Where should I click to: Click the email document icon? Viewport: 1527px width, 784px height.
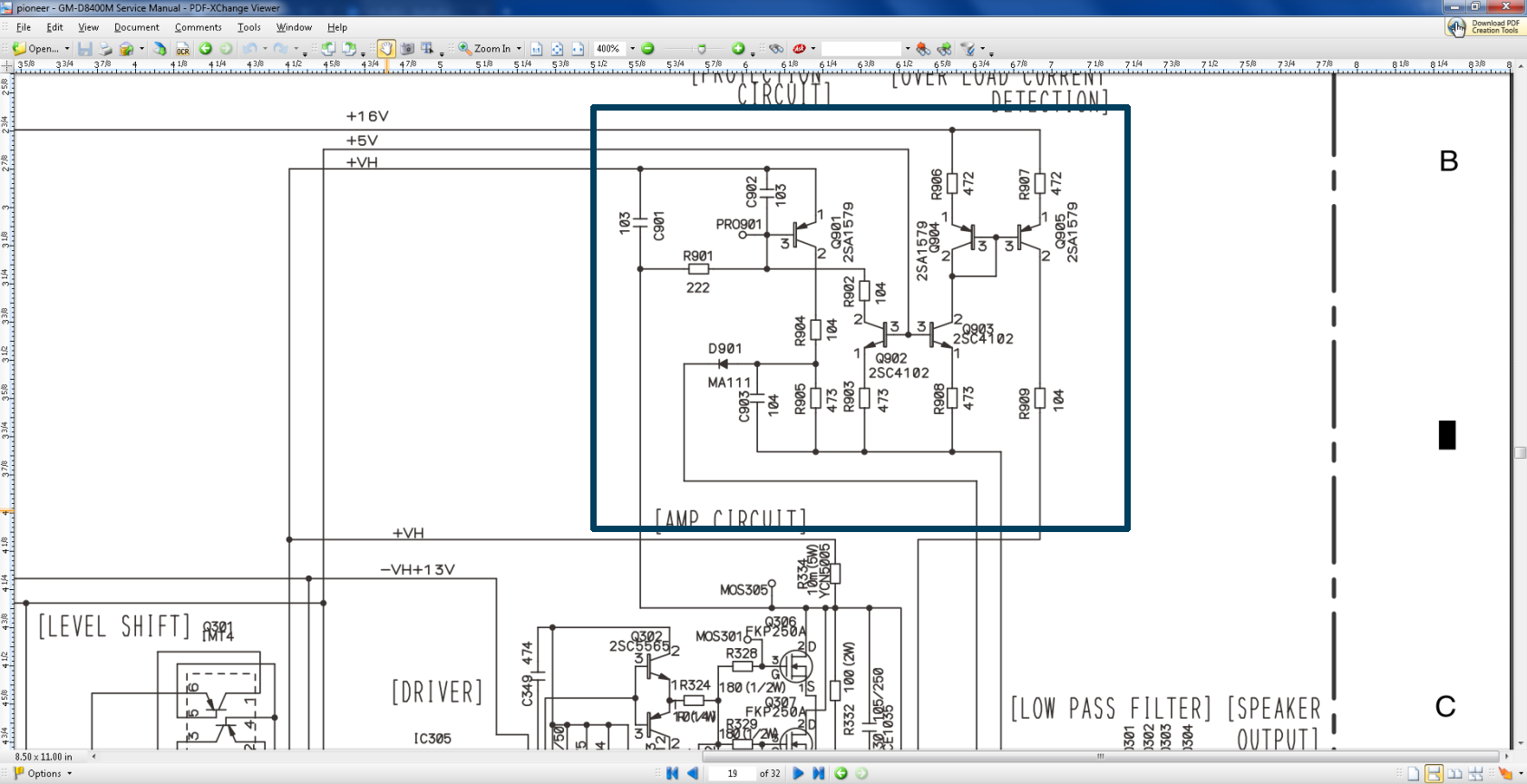pos(127,49)
